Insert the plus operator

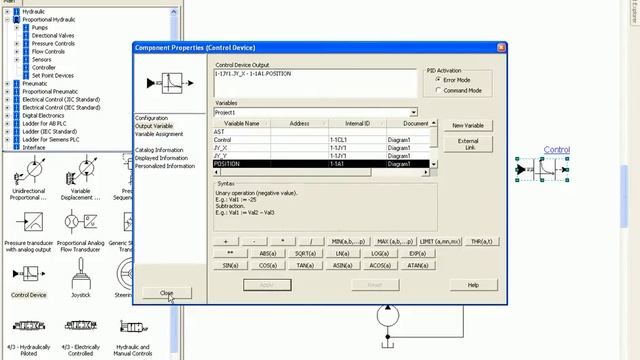click(226, 242)
